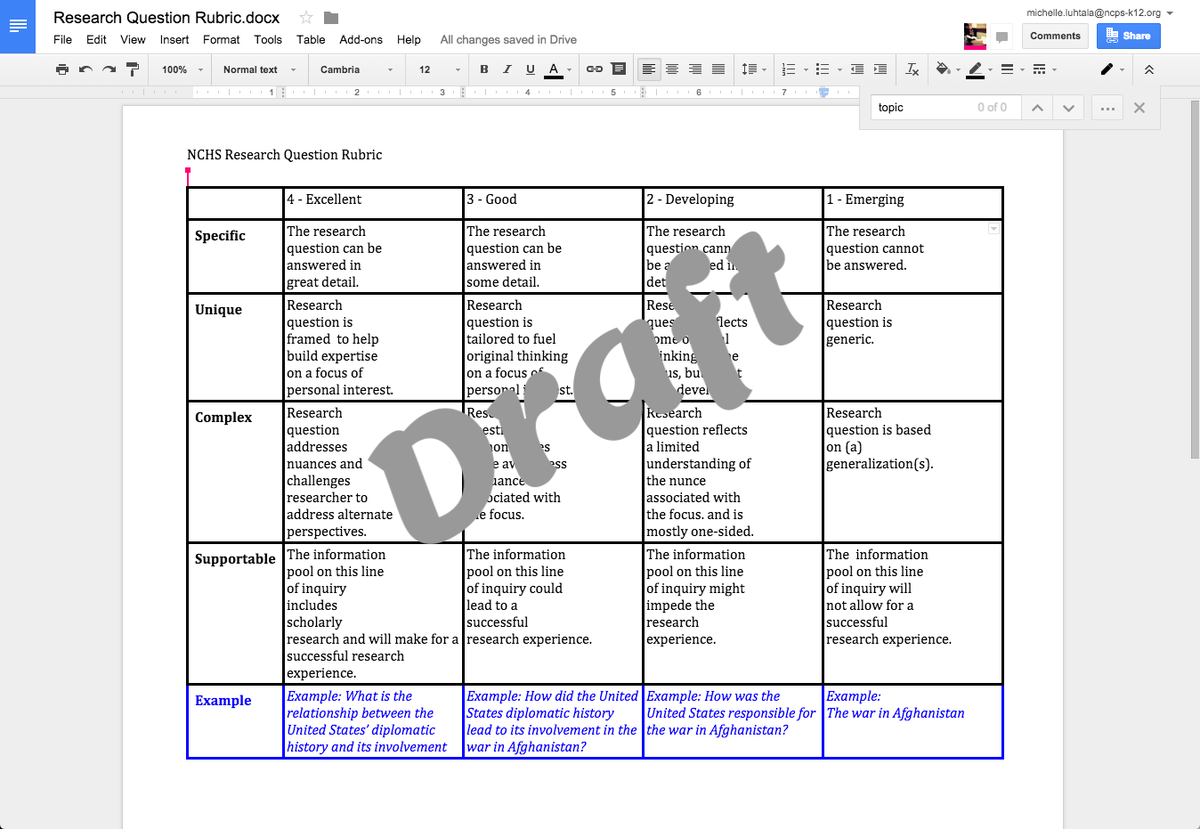Undo the last change
The height and width of the screenshot is (829, 1200).
[x=85, y=69]
